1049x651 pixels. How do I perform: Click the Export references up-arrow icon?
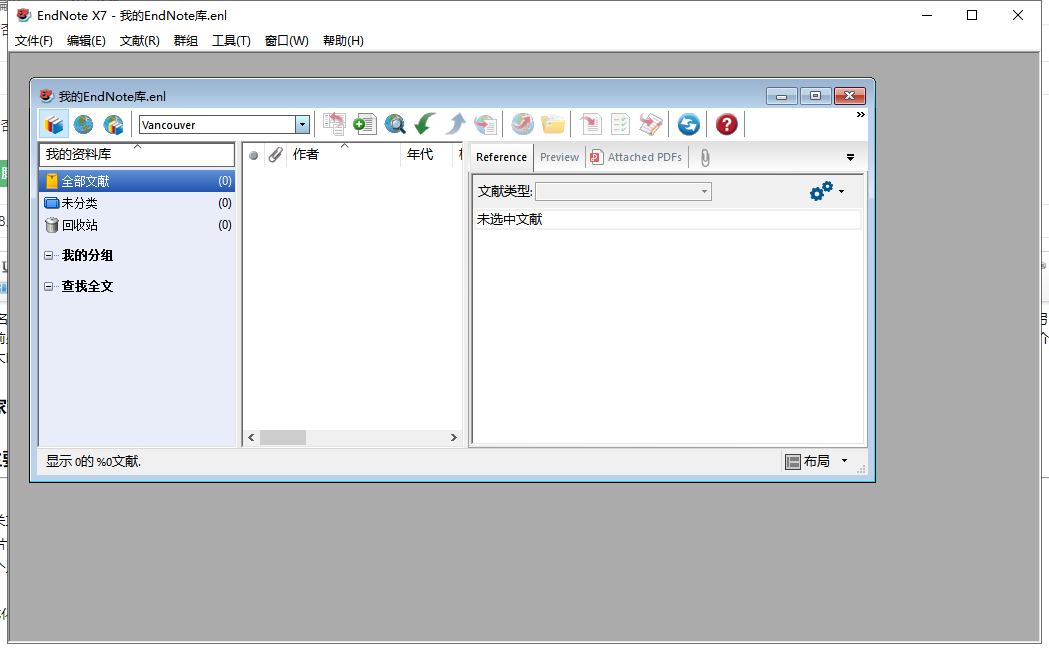(454, 124)
